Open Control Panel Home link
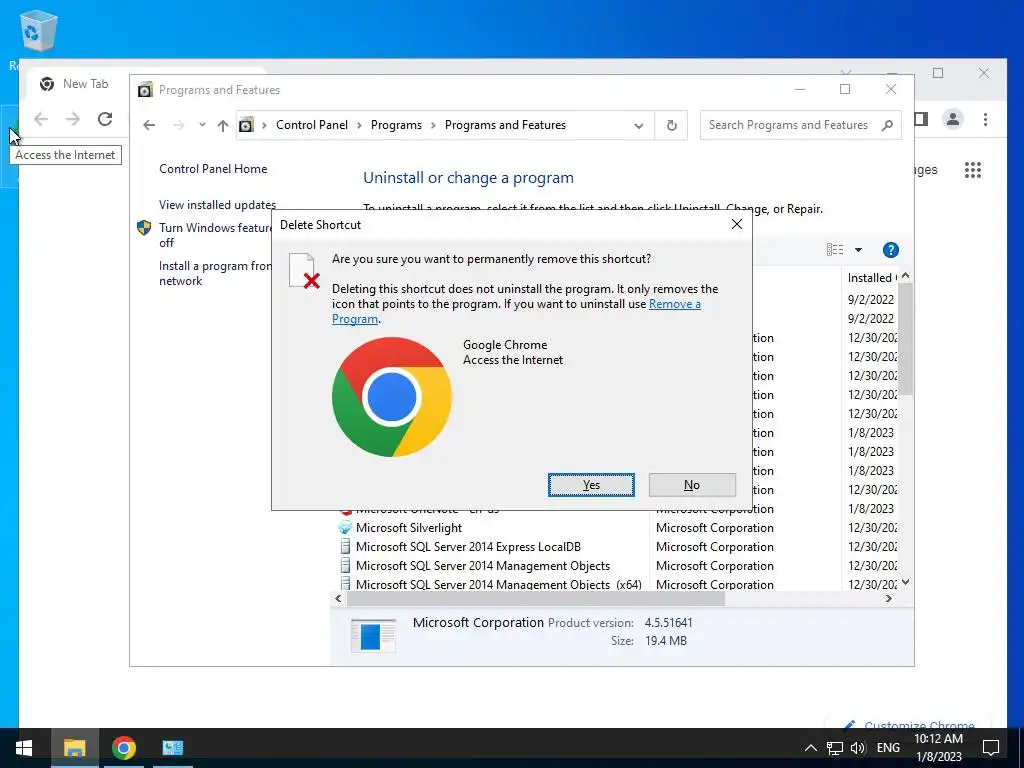The width and height of the screenshot is (1024, 768). [x=213, y=168]
